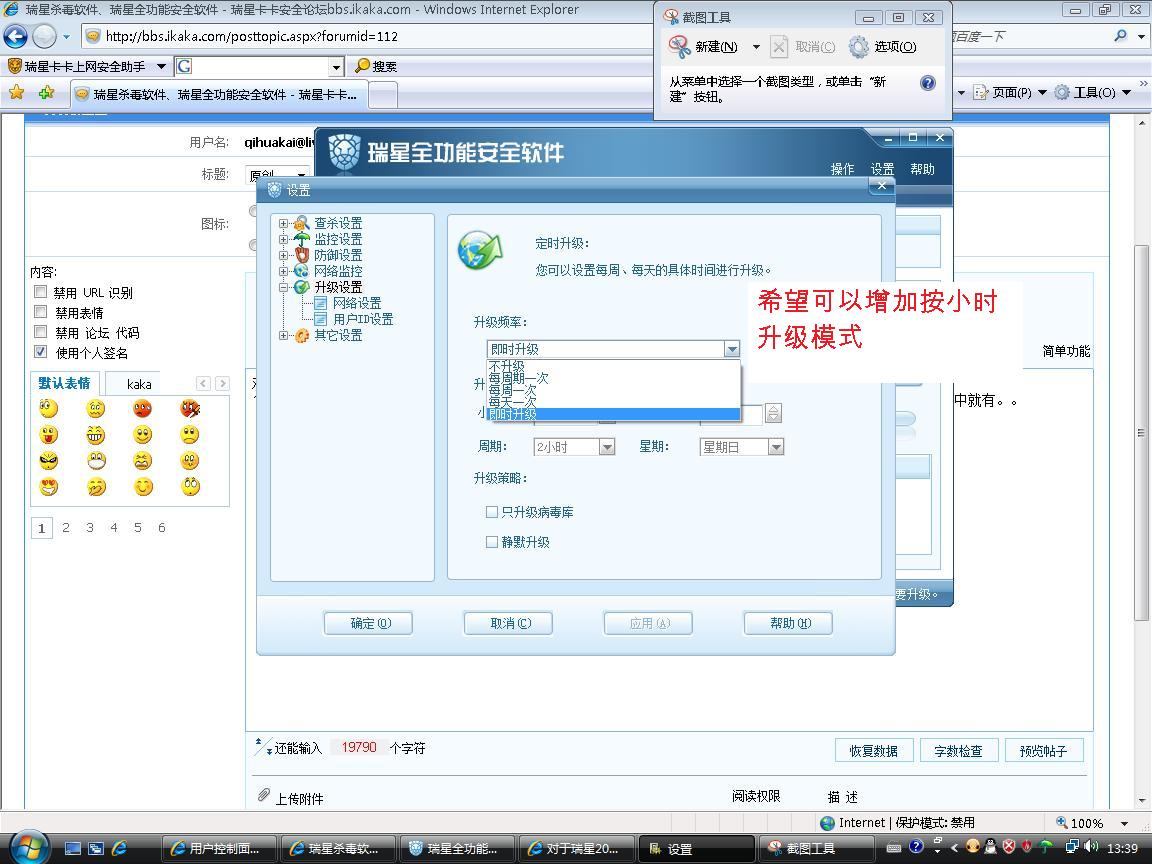The image size is (1152, 864).
Task: Expand the 监控设置 tree node
Action: 283,240
